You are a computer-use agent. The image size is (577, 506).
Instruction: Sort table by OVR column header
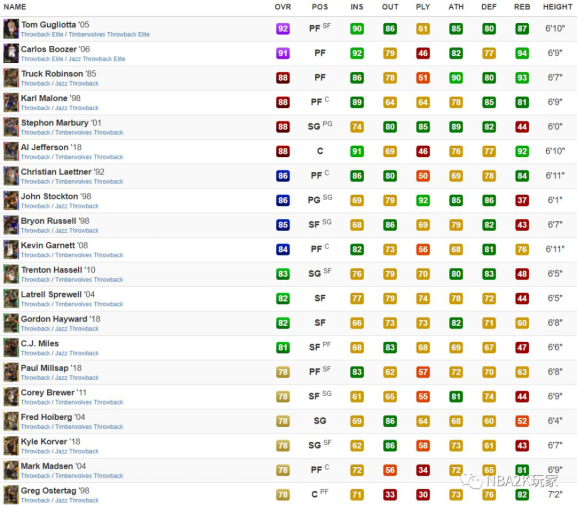[x=283, y=7]
